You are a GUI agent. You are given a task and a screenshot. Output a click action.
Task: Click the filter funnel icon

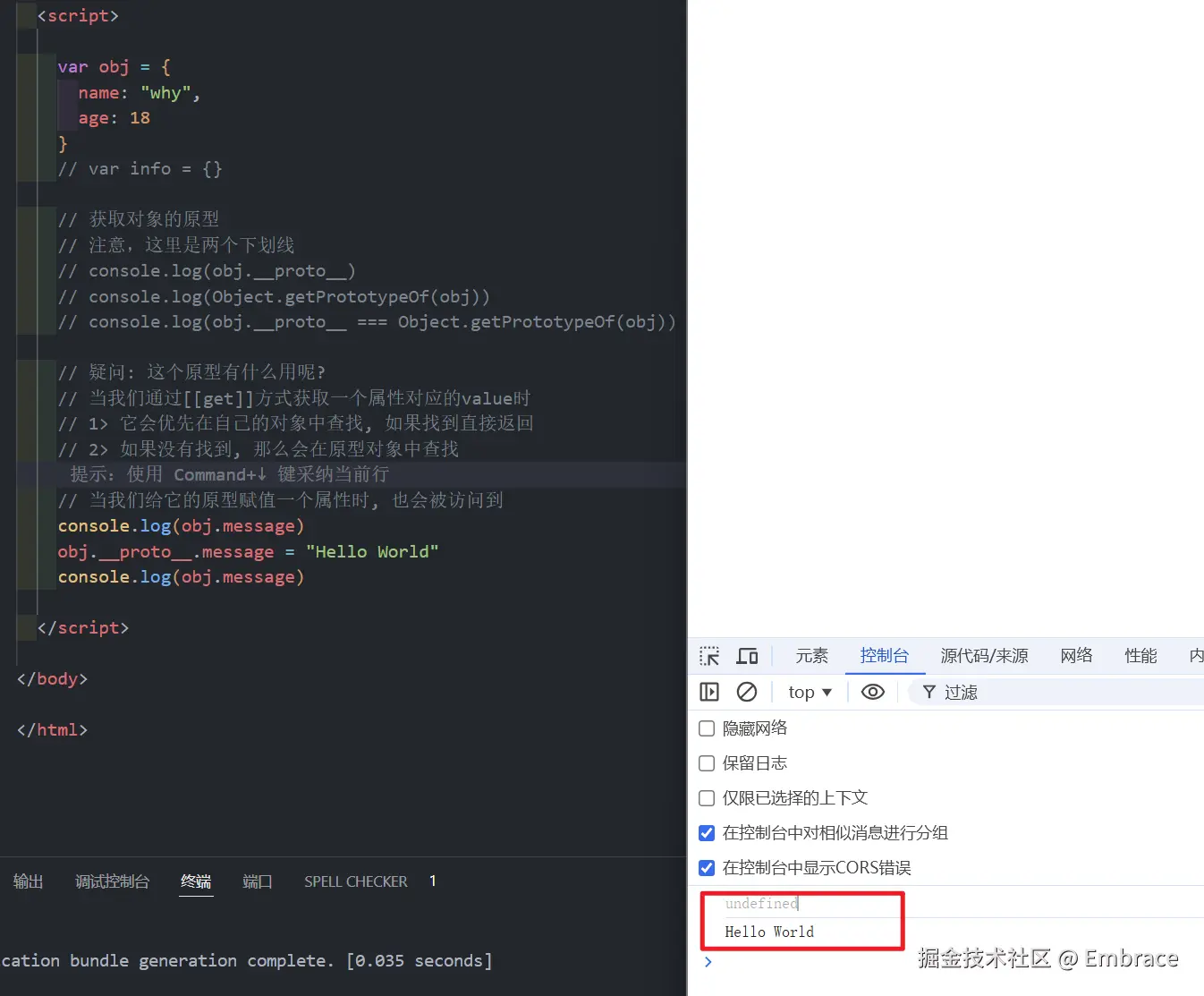coord(929,692)
